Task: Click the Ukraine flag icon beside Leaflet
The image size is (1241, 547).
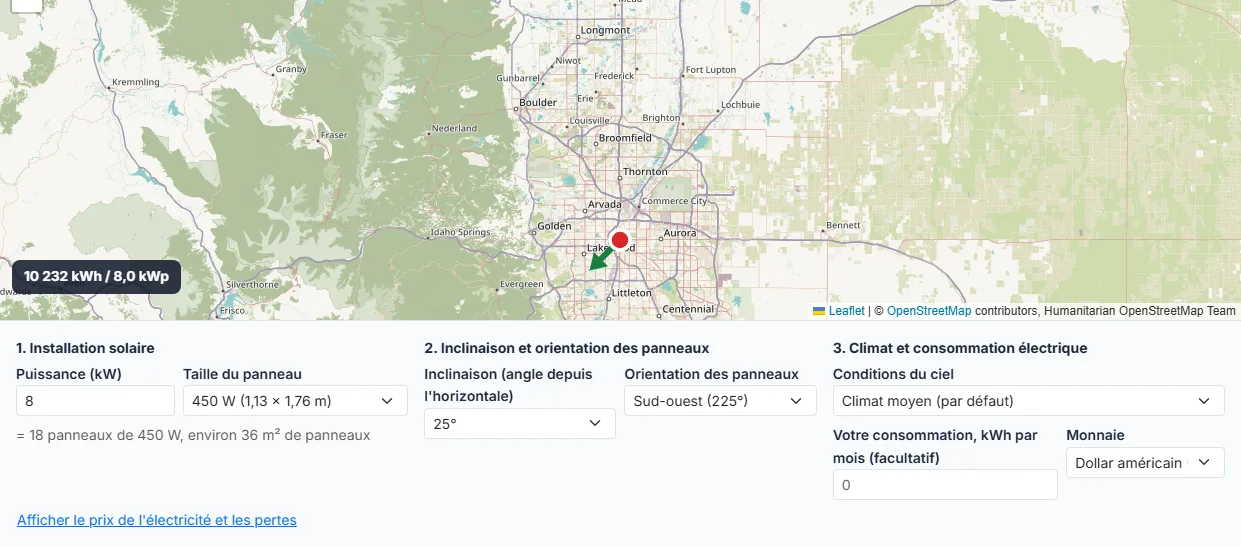Action: [819, 311]
